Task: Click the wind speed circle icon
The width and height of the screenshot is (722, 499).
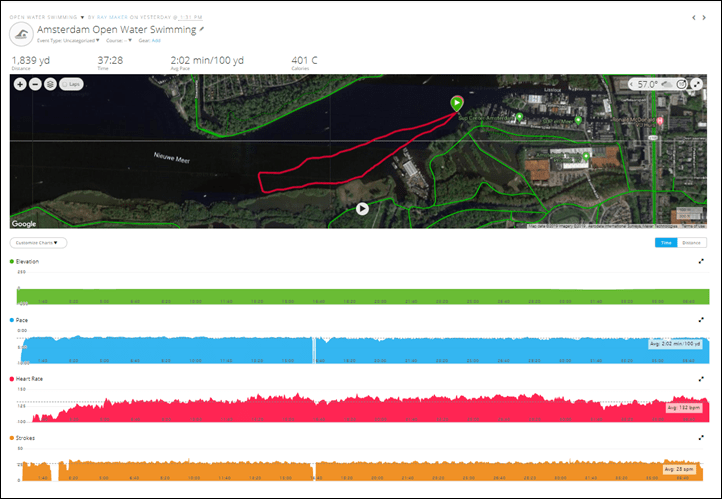Action: coord(681,84)
